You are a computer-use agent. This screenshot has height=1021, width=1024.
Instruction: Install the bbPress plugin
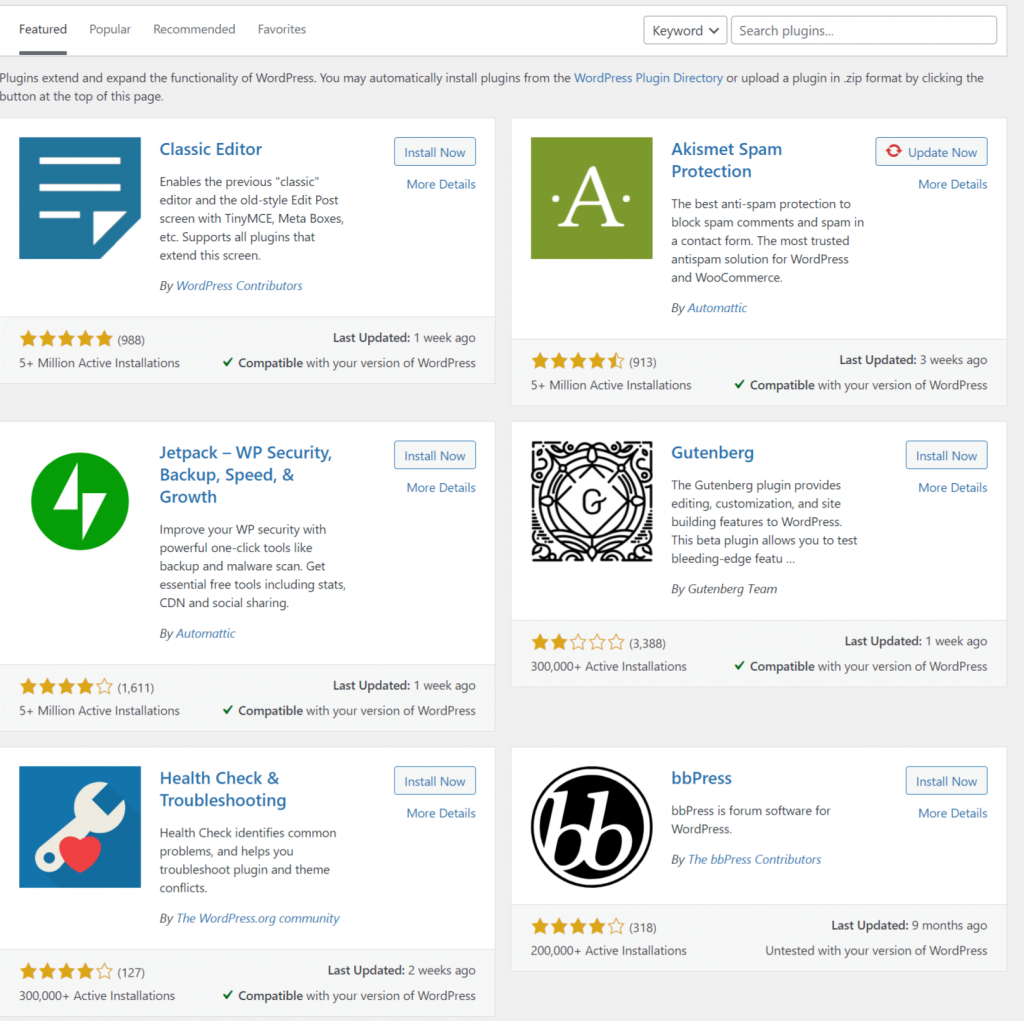946,781
